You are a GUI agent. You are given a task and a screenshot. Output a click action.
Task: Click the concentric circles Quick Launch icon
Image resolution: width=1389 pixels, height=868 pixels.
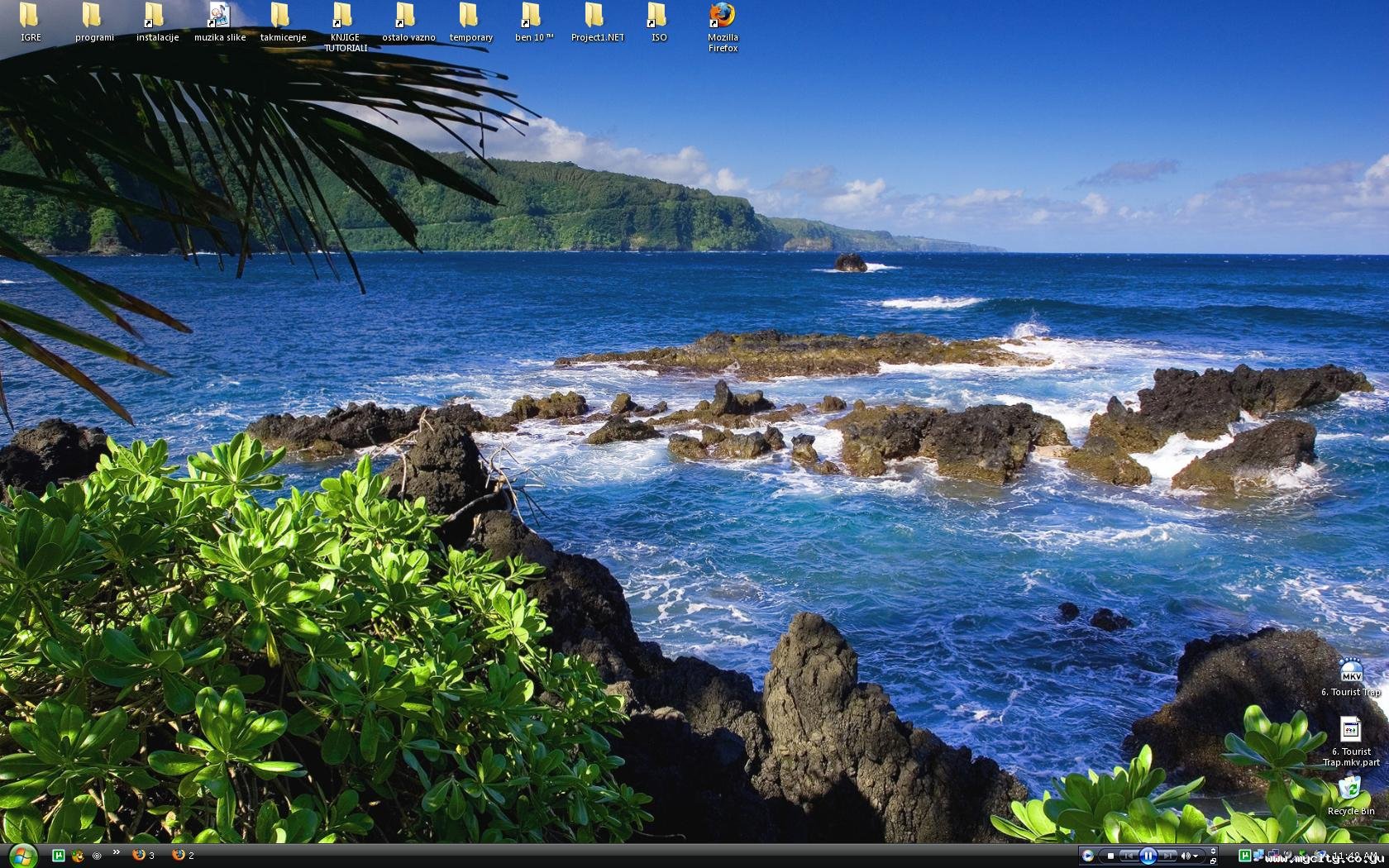(97, 856)
